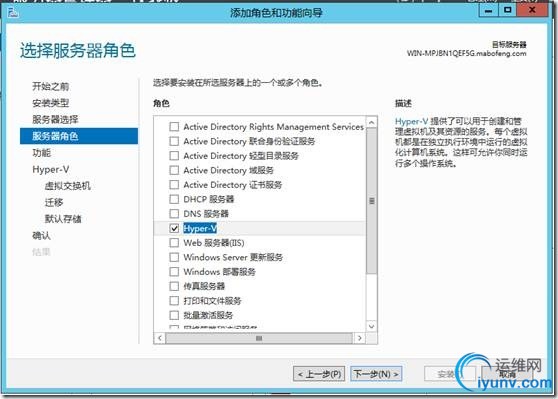This screenshot has height=399, width=558.
Task: Click the wizard title bar icon
Action: 14,13
